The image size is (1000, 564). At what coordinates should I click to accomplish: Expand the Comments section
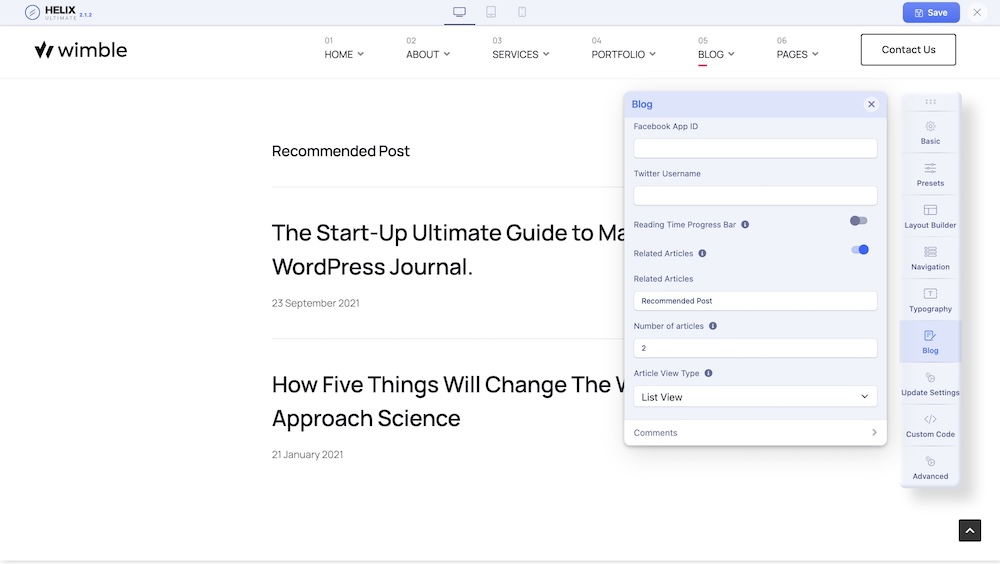click(x=755, y=433)
